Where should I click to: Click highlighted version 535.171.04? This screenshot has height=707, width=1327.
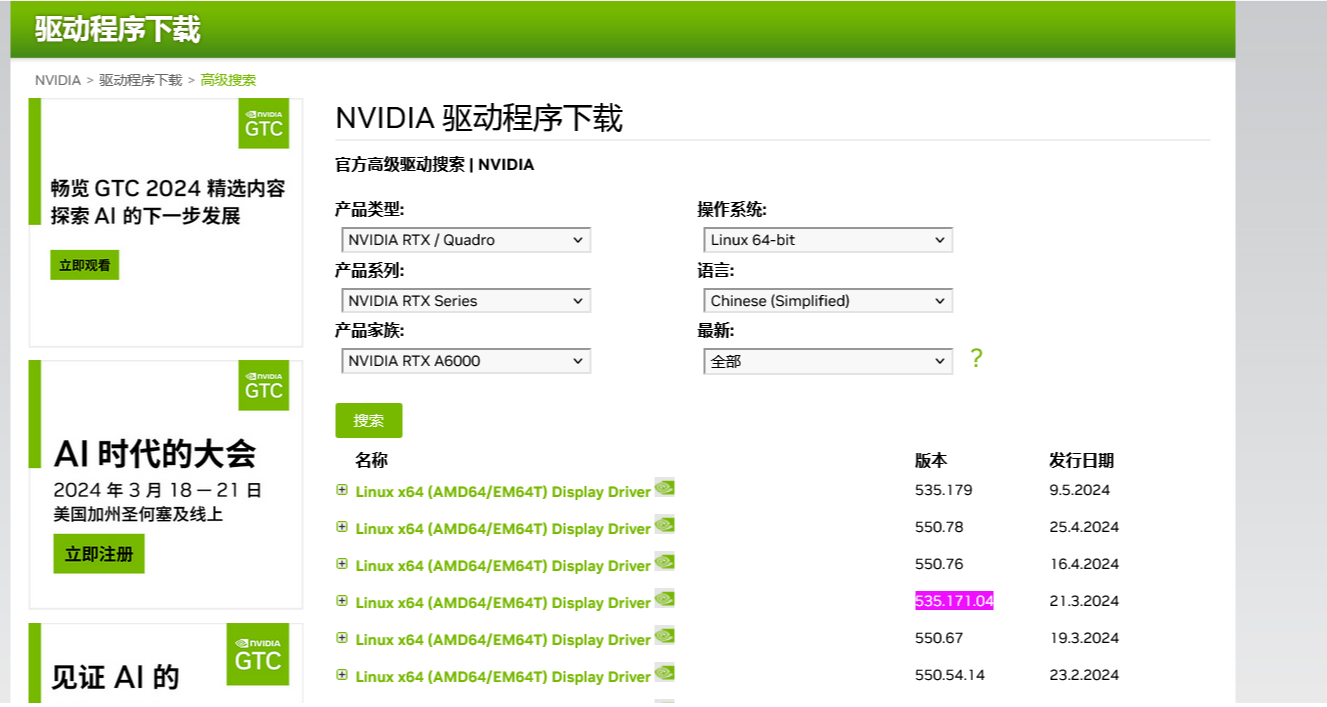coord(954,601)
